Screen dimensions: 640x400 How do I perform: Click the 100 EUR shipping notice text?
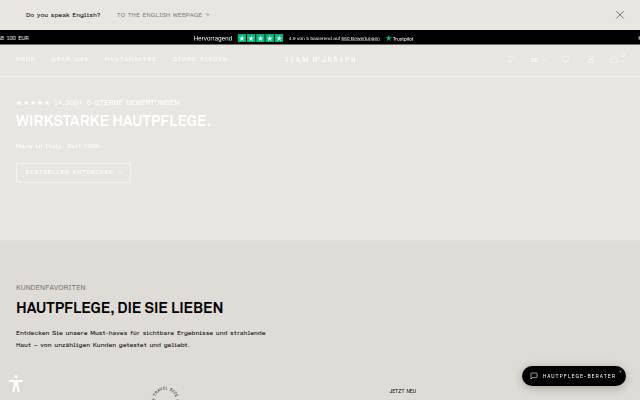pyautogui.click(x=15, y=38)
